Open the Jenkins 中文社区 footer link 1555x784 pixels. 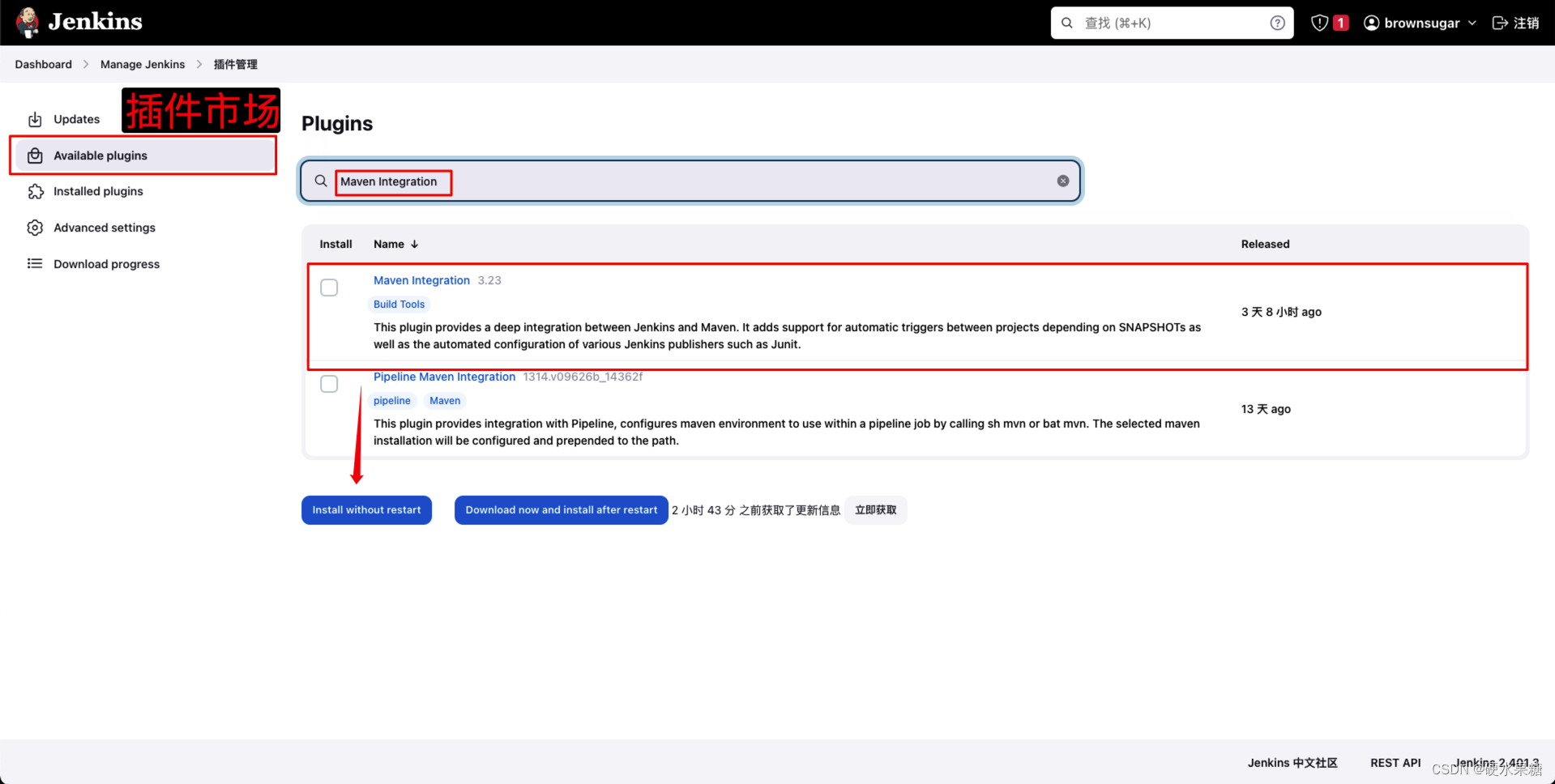pyautogui.click(x=1292, y=763)
